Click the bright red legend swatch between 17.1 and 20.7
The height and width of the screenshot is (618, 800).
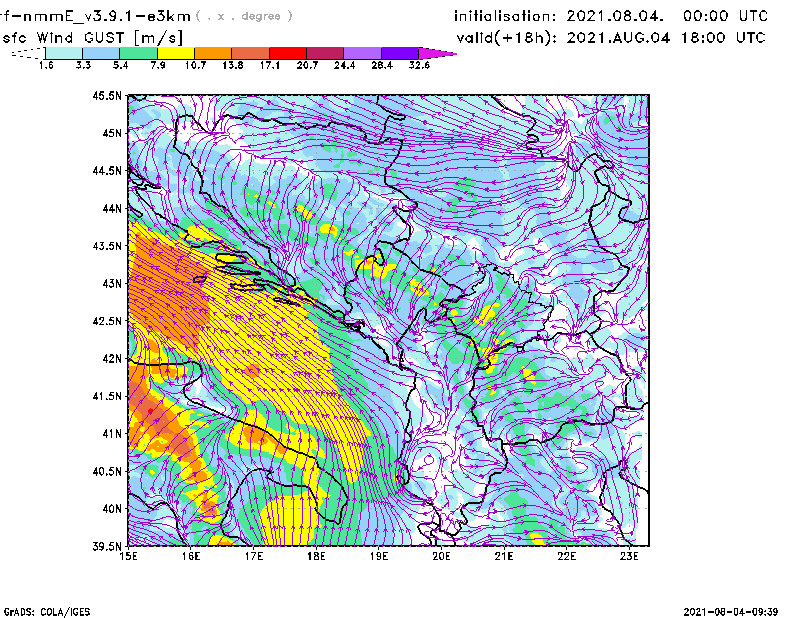click(x=288, y=53)
